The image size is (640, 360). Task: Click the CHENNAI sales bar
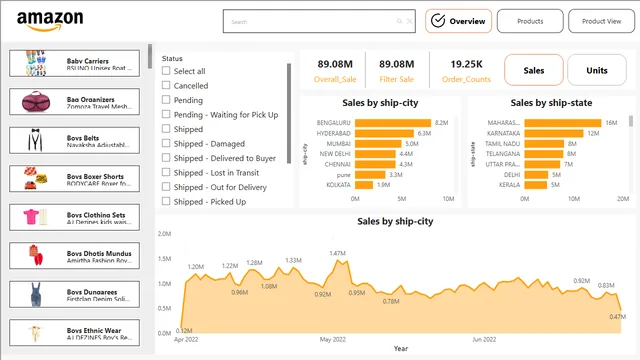point(375,164)
